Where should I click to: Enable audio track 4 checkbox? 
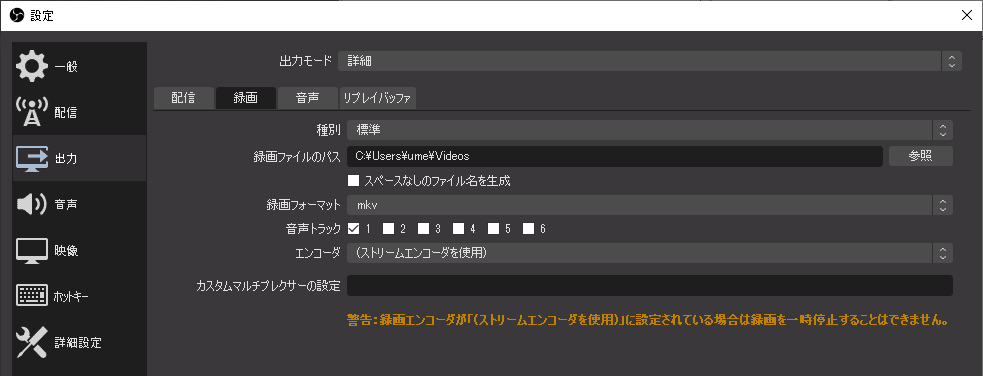click(x=459, y=228)
